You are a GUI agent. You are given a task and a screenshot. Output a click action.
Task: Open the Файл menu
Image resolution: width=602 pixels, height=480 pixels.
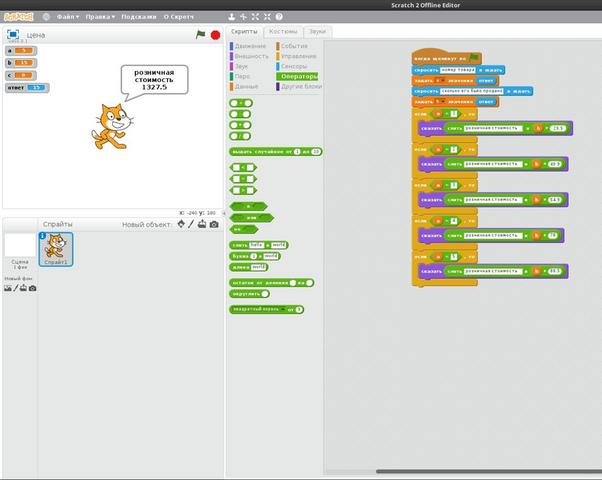[x=68, y=17]
